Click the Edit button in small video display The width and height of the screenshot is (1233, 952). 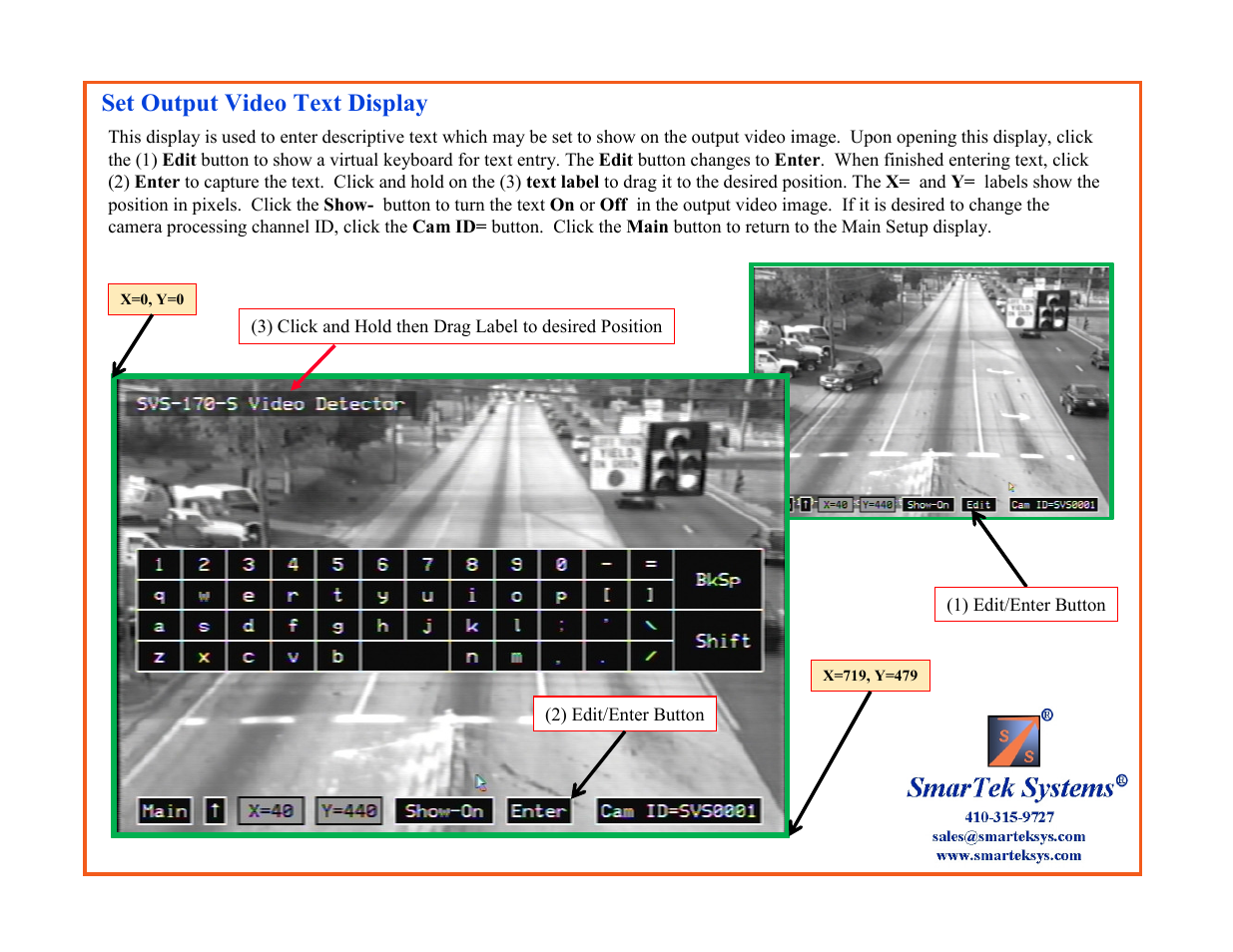point(978,505)
